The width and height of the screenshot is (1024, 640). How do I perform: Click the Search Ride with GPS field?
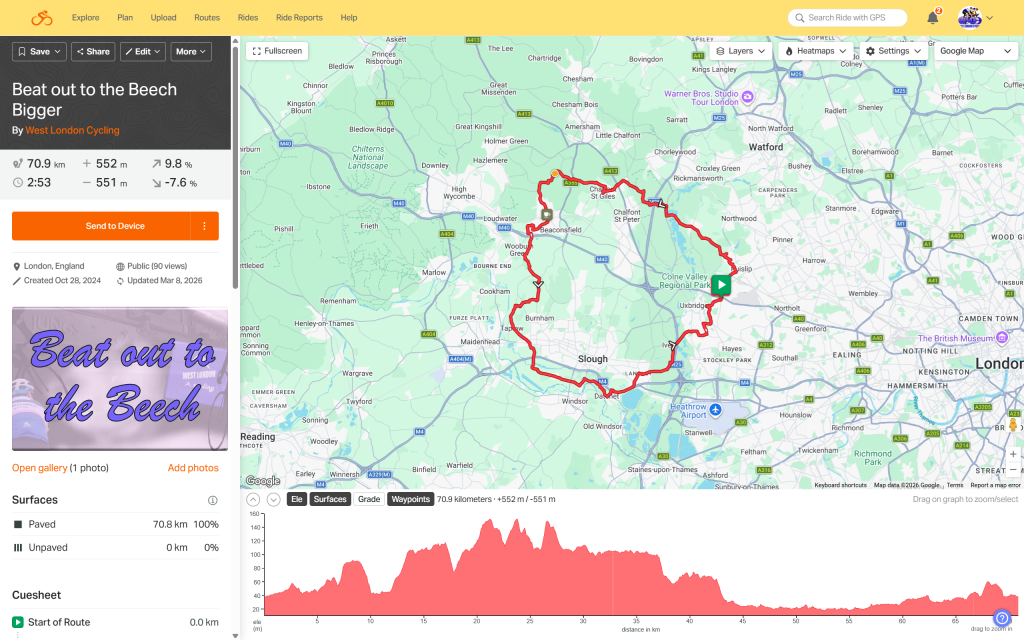pos(847,18)
